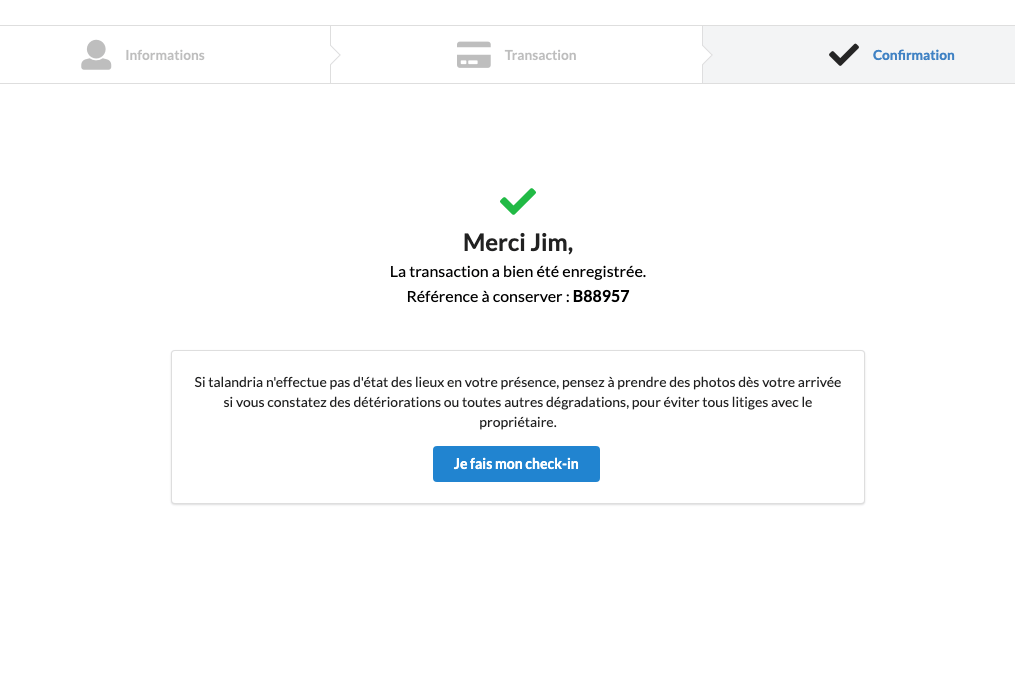Select the Confirmation step label
This screenshot has height=674, width=1015.
point(913,55)
